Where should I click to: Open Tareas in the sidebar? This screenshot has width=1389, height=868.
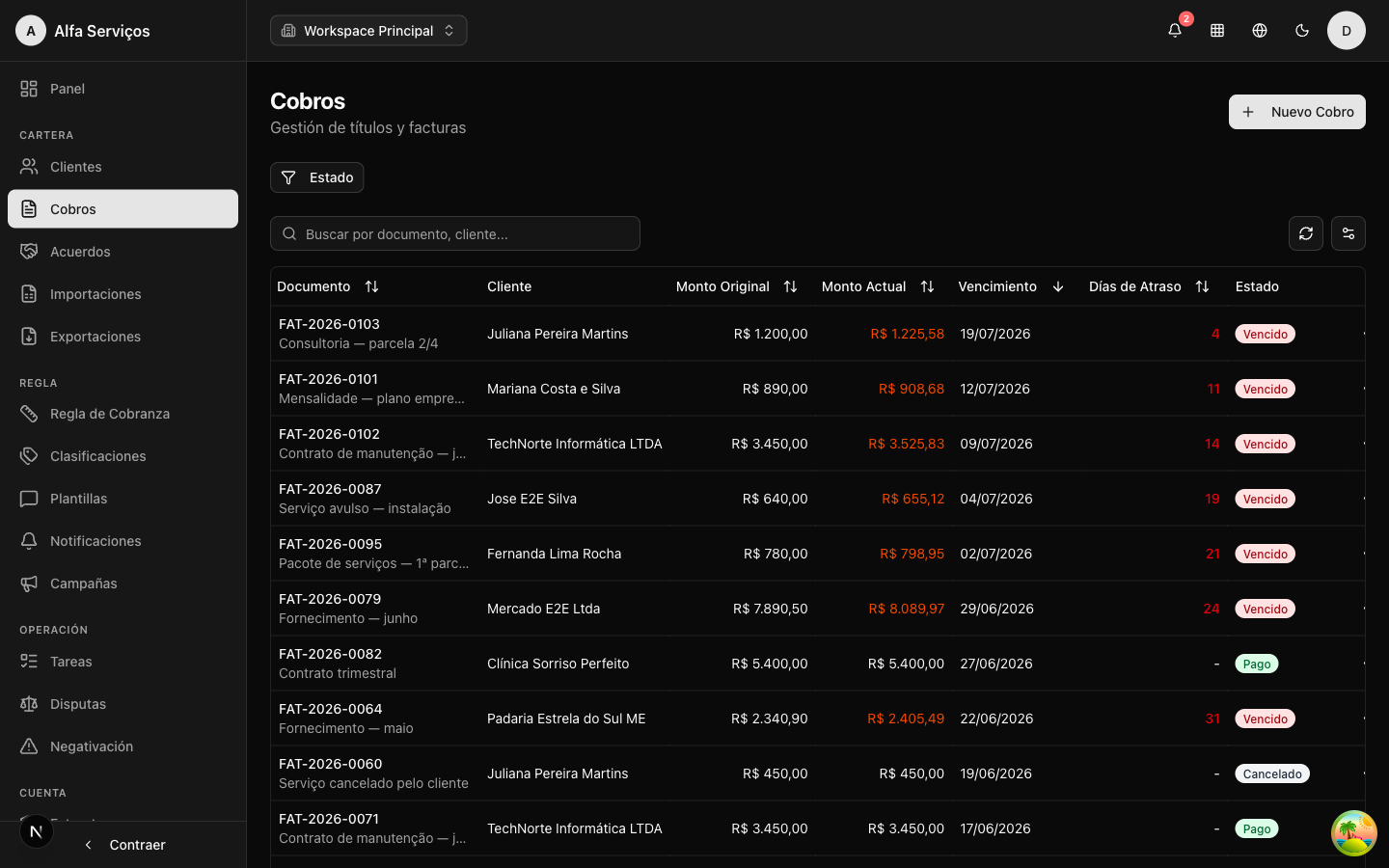(x=123, y=662)
